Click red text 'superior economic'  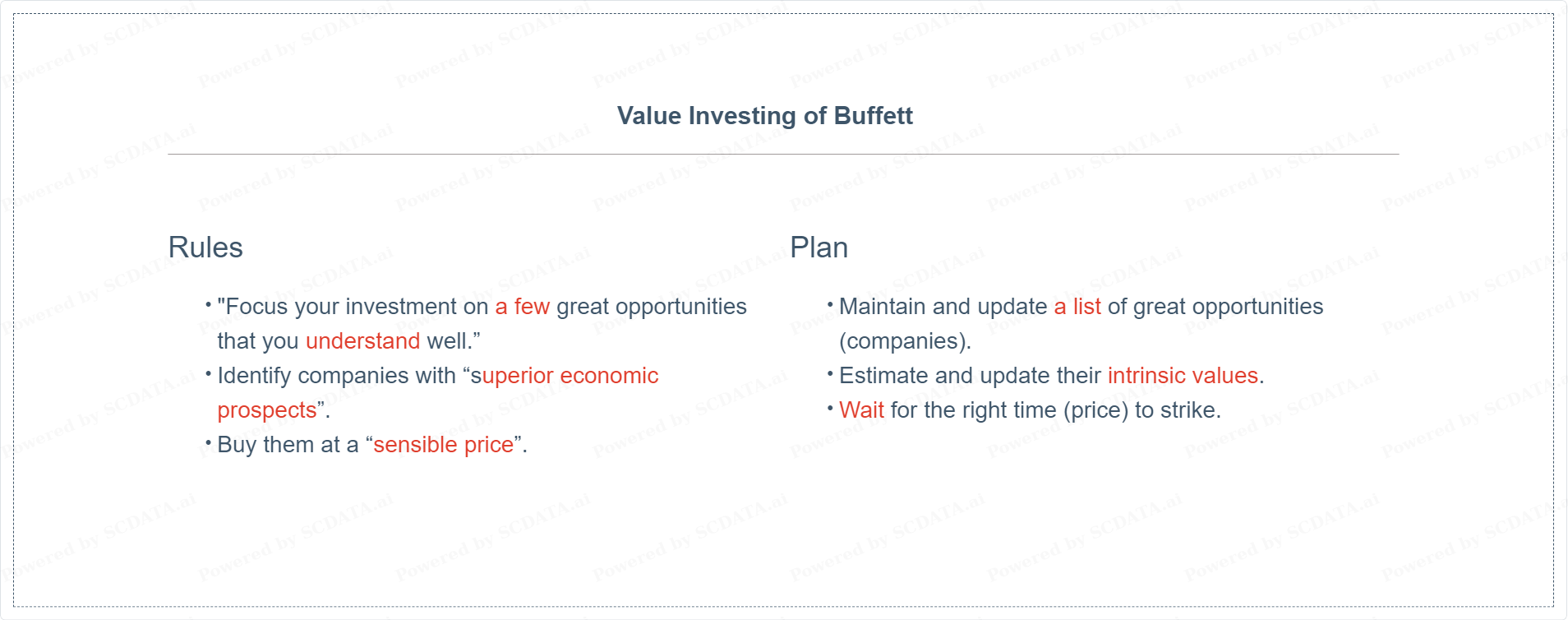point(565,376)
